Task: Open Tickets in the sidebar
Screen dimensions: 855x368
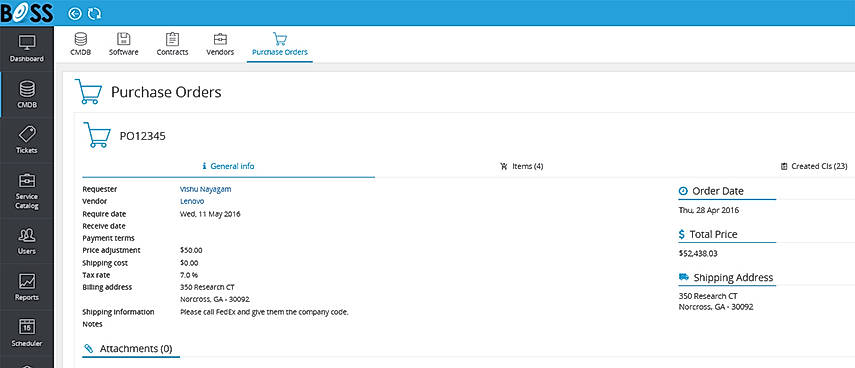Action: [x=27, y=140]
